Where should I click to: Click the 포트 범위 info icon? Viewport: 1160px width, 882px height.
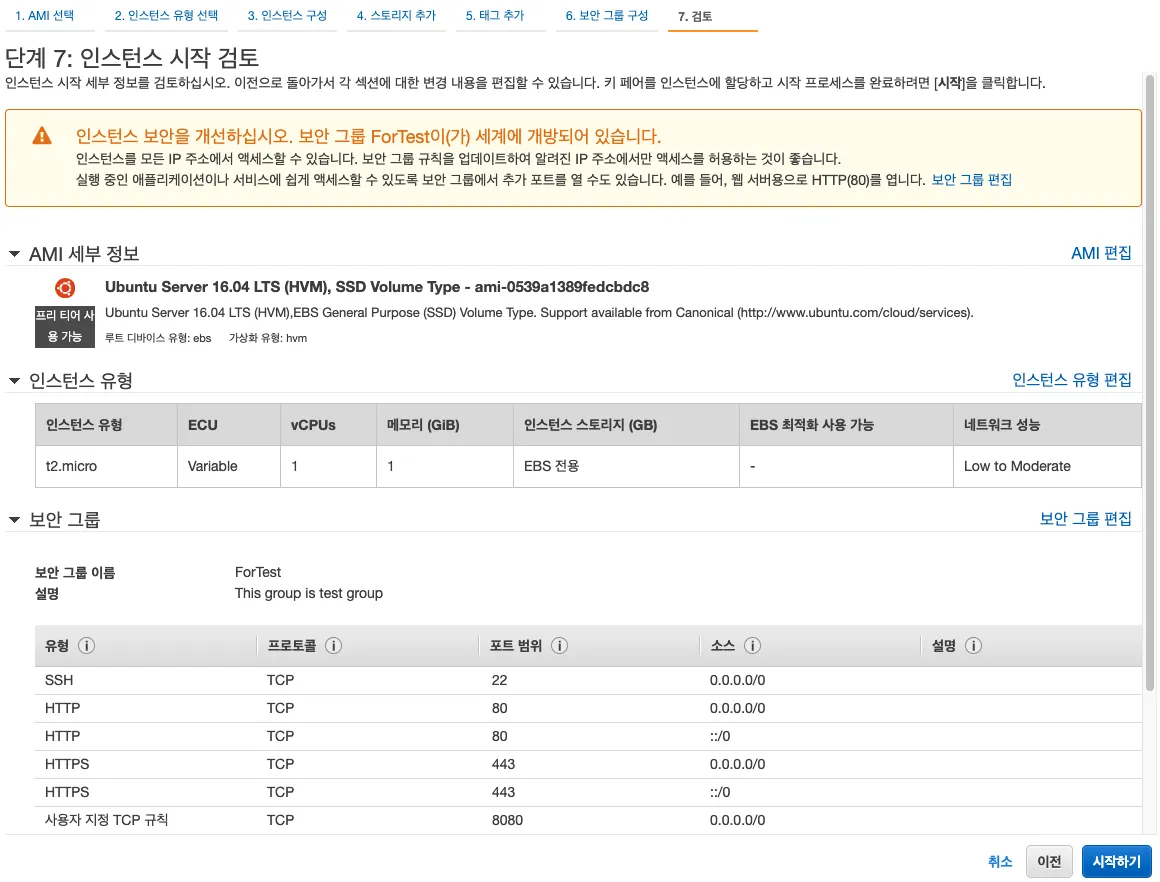(560, 645)
